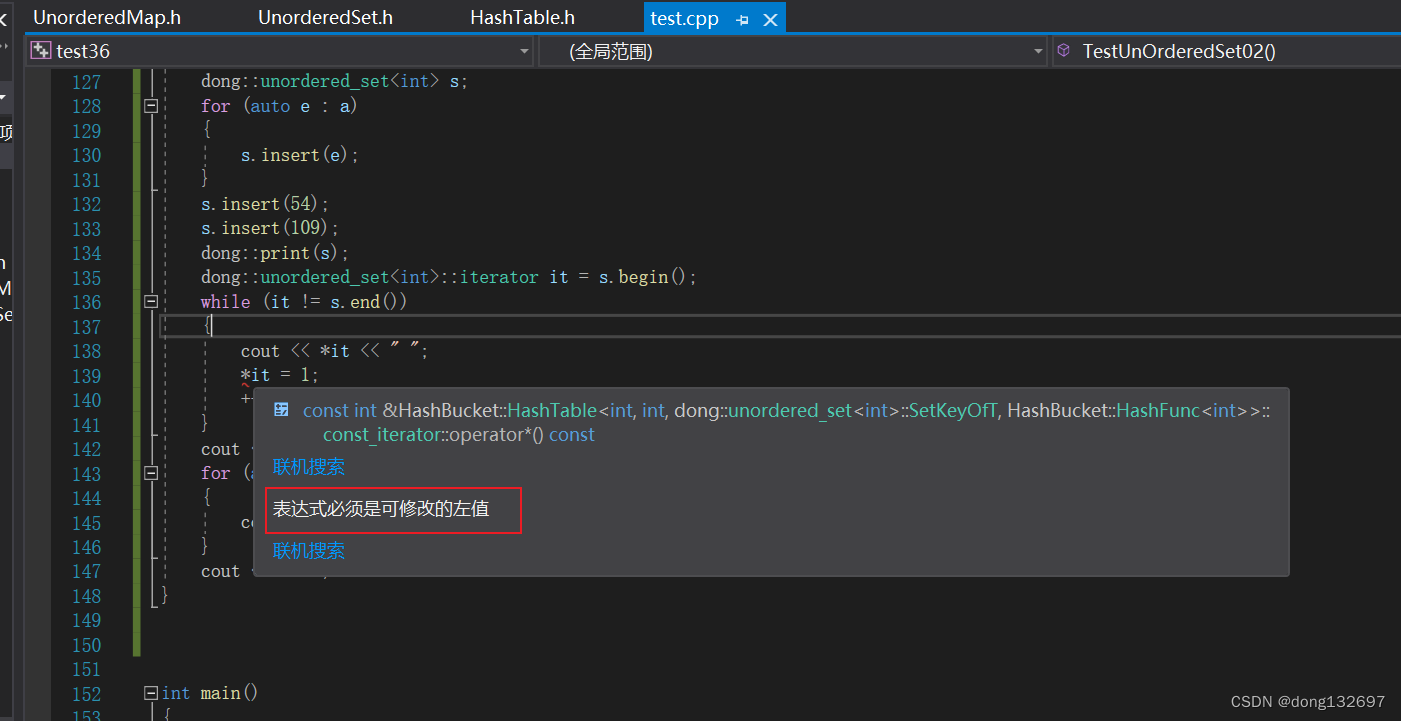Collapse the main function at line 152
1401x721 pixels.
pyautogui.click(x=151, y=693)
